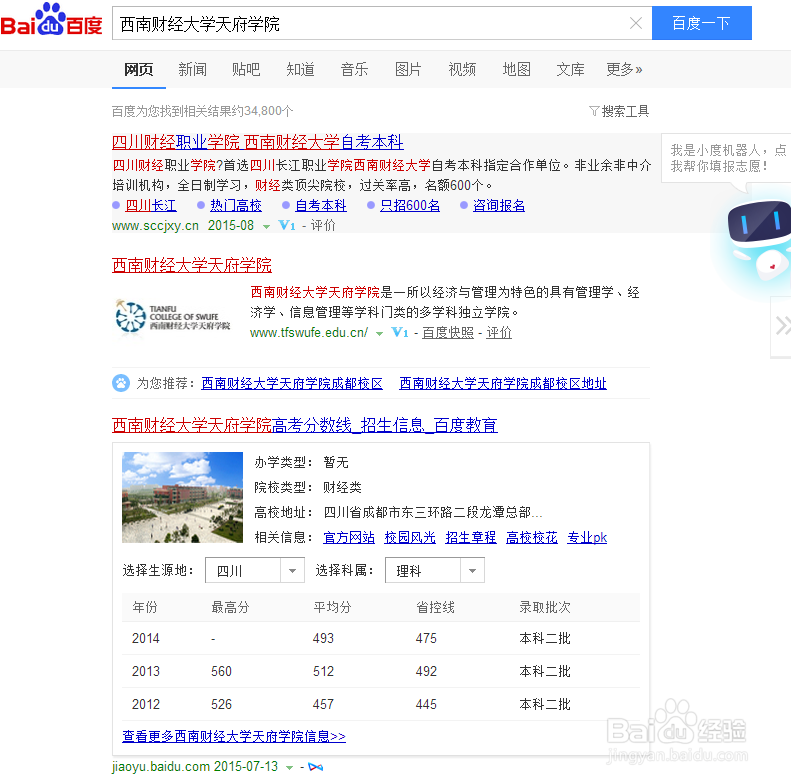
Task: Click the 小度机器人 speech bubble
Action: [x=726, y=158]
